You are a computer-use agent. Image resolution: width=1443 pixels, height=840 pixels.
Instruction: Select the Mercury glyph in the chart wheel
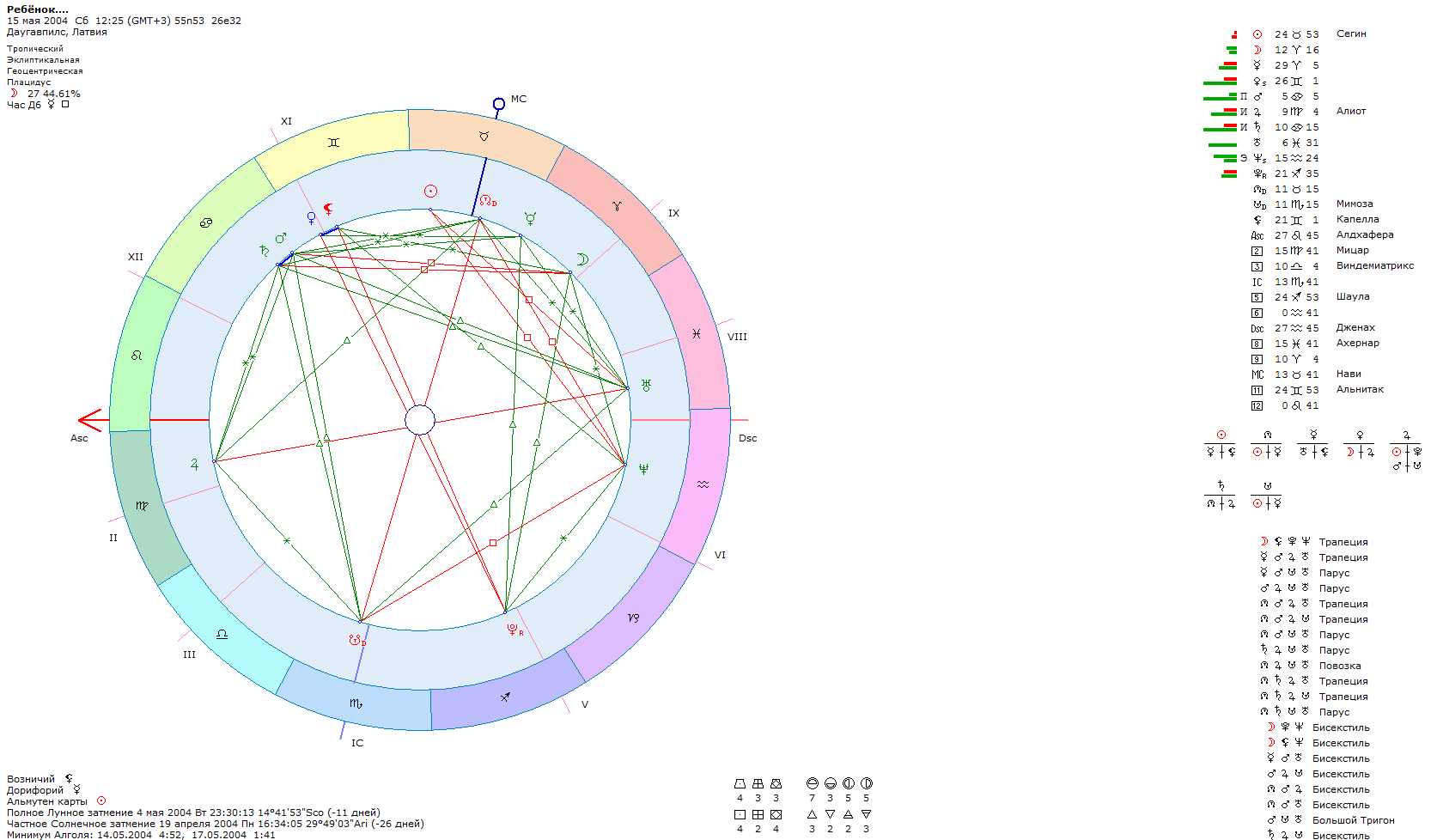point(530,218)
